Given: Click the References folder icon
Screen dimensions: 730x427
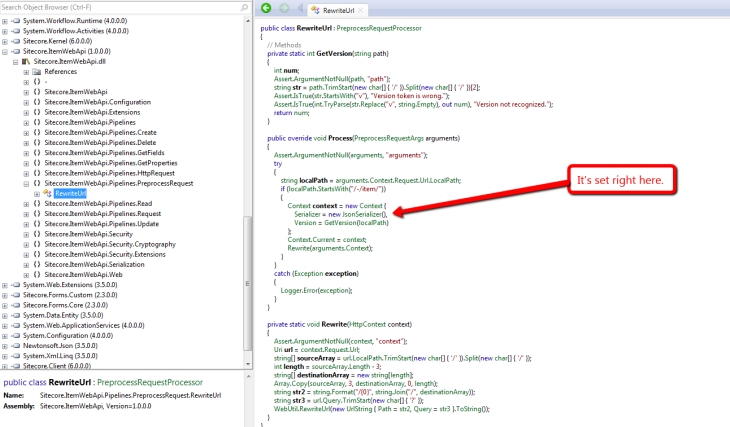Looking at the screenshot, I should (37, 72).
